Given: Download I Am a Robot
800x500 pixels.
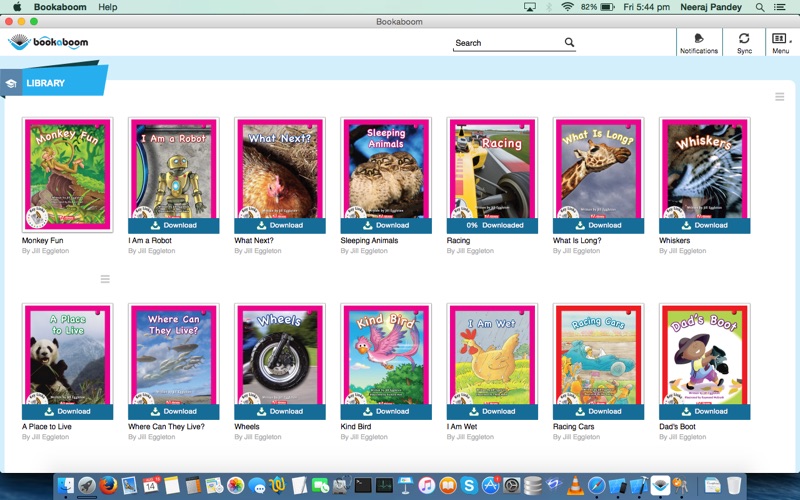Looking at the screenshot, I should (x=173, y=225).
